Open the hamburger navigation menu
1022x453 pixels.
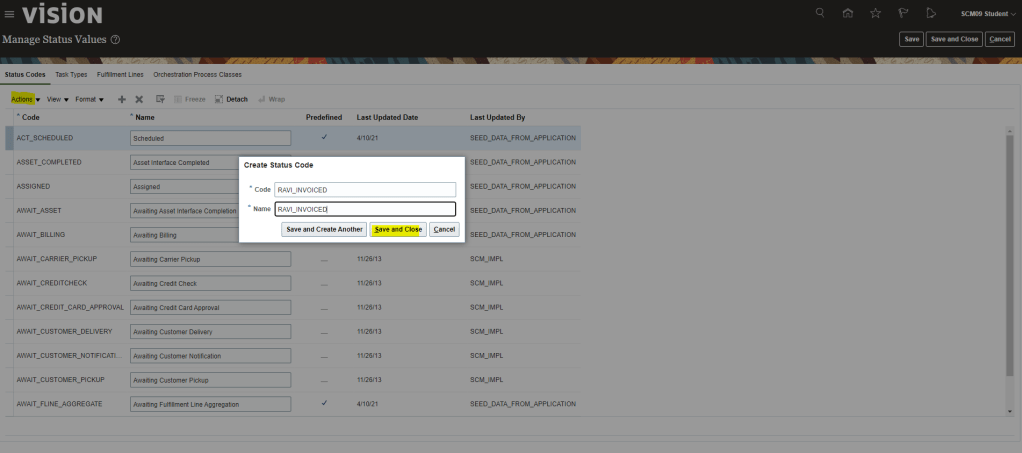[9, 14]
